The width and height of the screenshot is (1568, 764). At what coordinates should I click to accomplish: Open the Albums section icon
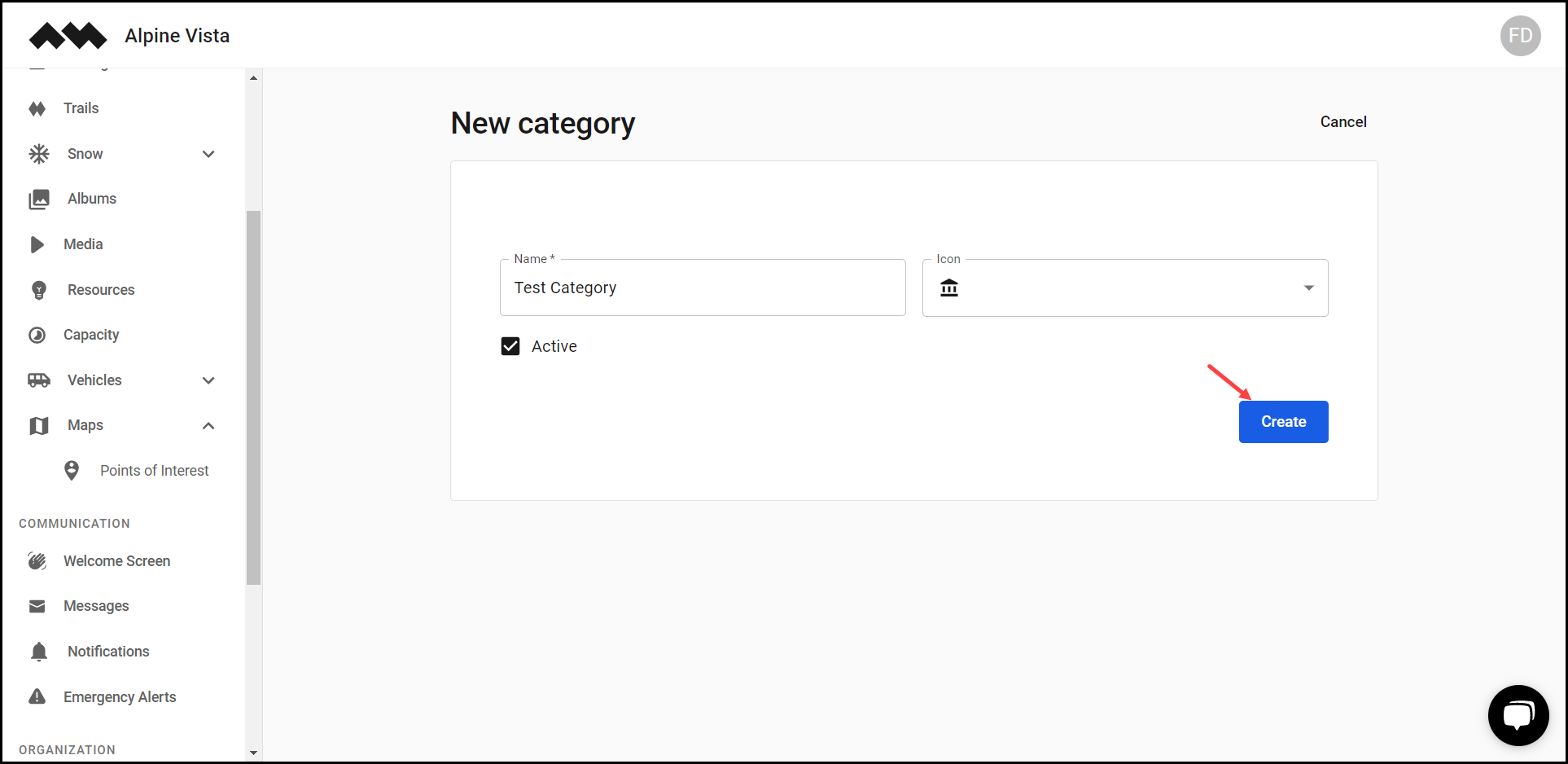coord(38,198)
